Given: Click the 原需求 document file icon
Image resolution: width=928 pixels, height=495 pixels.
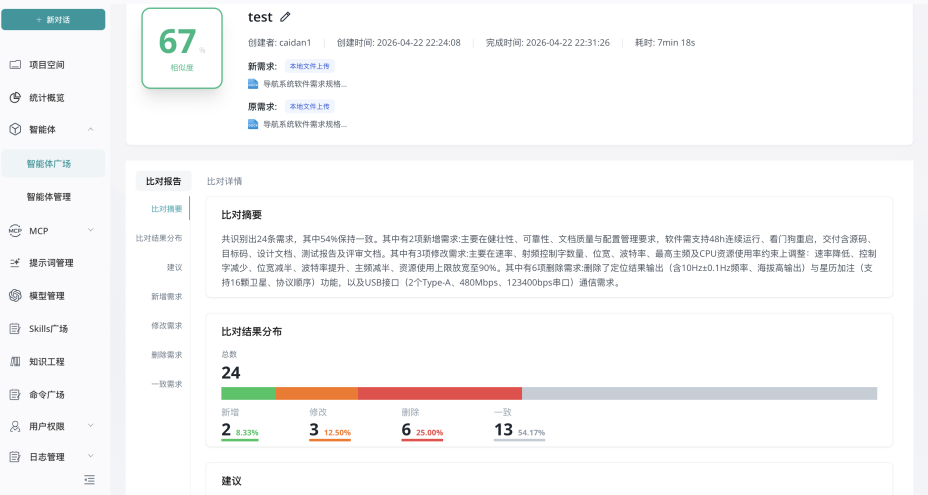Looking at the screenshot, I should coord(253,124).
